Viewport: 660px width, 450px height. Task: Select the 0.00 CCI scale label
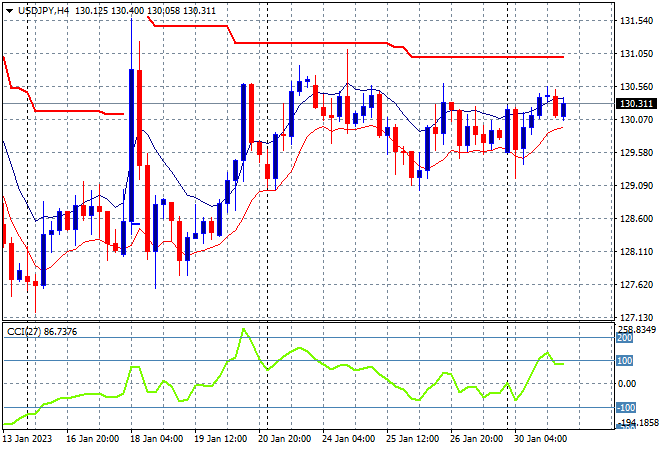coord(627,383)
